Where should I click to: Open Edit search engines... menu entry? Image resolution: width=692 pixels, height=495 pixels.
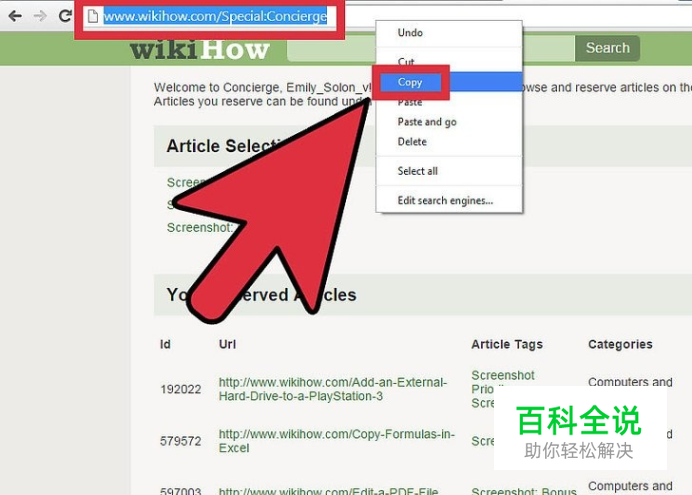click(x=449, y=201)
